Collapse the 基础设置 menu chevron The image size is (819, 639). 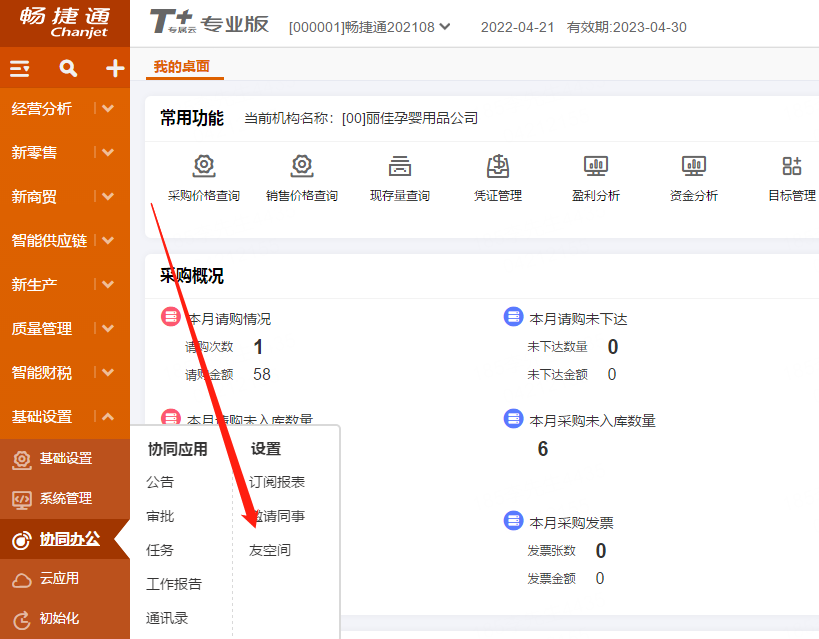[108, 416]
